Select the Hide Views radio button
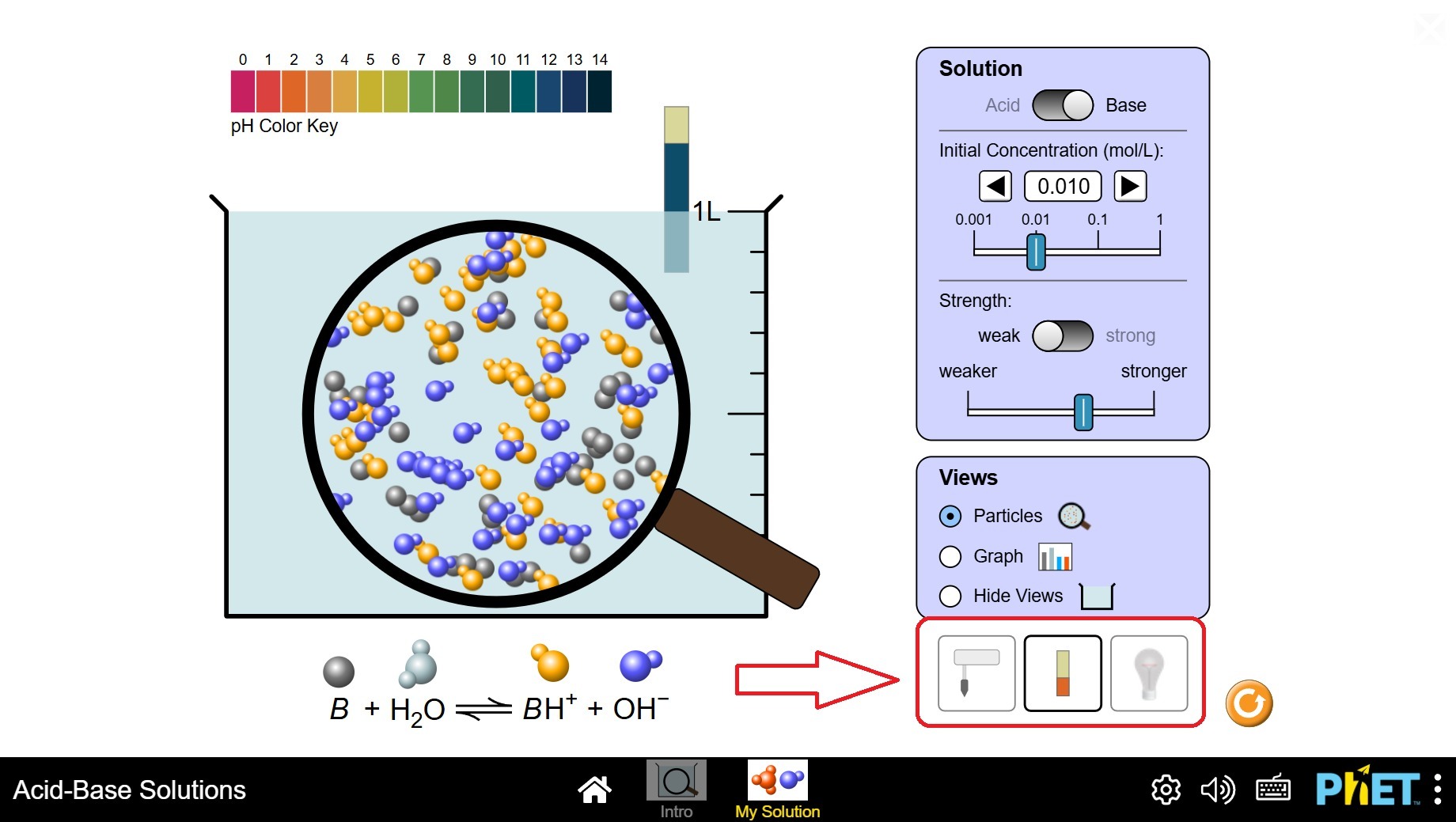 (x=950, y=596)
